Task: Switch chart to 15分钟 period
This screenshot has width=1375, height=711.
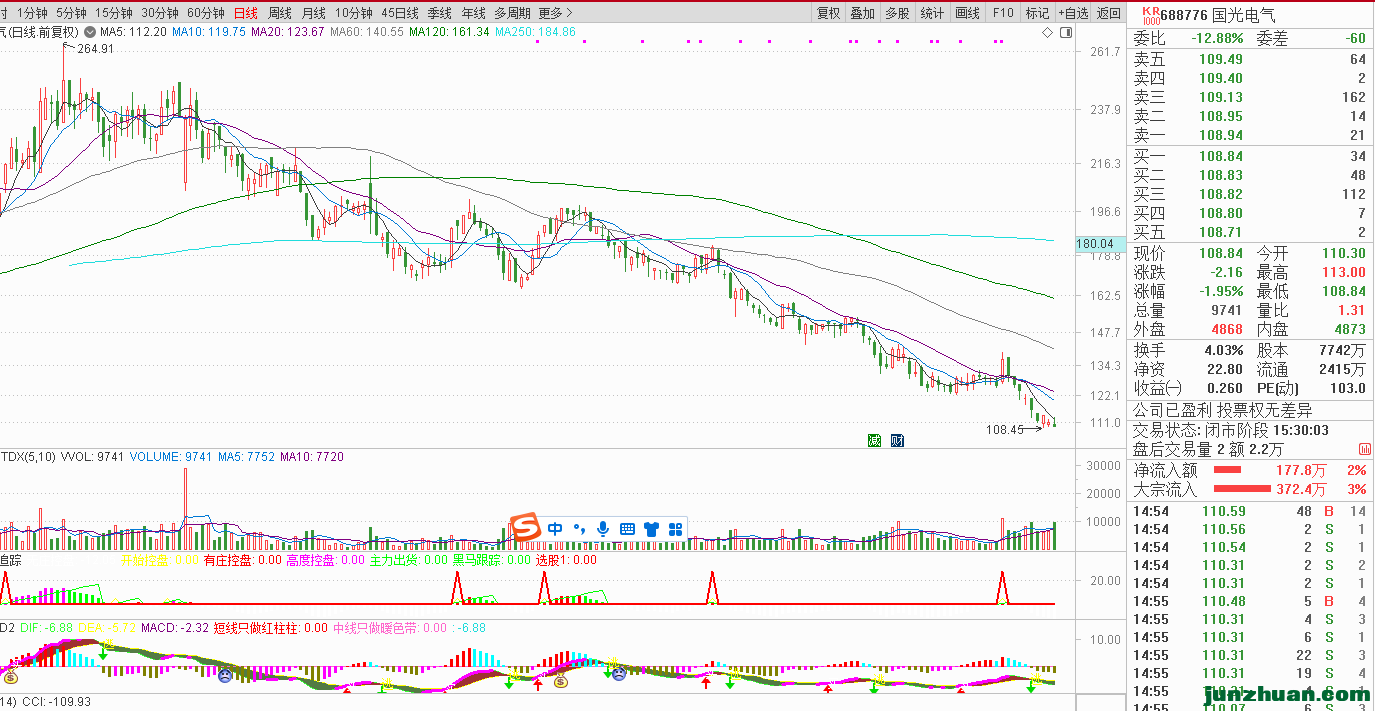Action: coord(113,13)
